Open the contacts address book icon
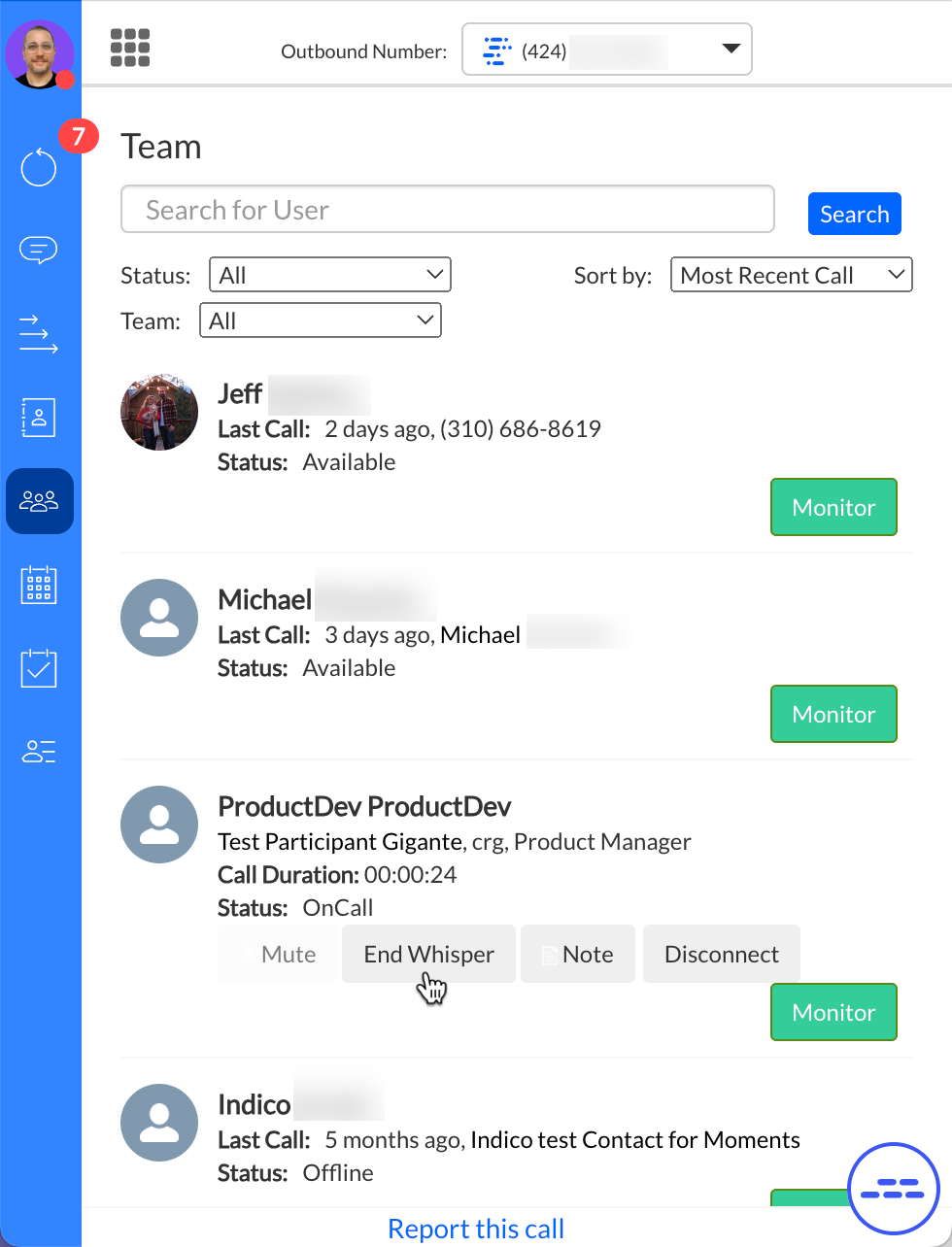Viewport: 952px width, 1247px height. (x=39, y=418)
